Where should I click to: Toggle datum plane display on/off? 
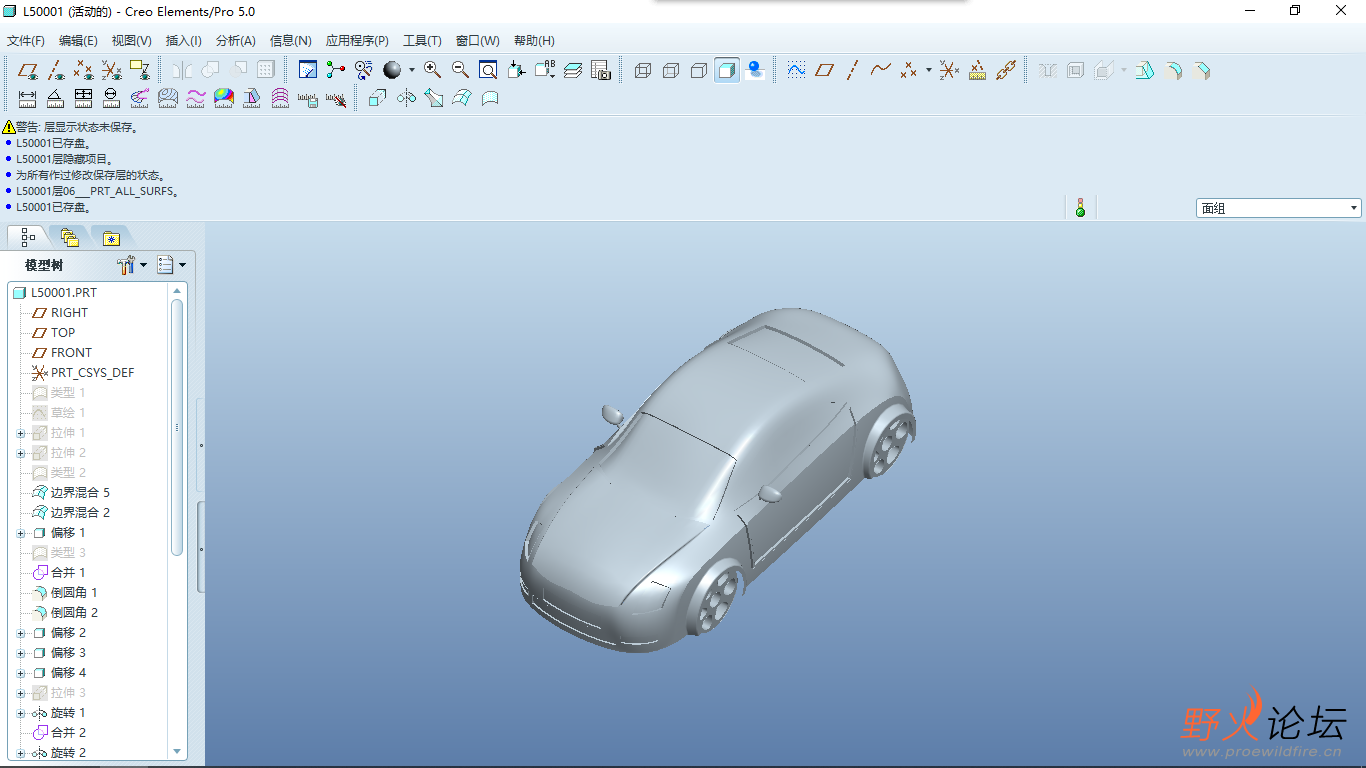pos(28,70)
